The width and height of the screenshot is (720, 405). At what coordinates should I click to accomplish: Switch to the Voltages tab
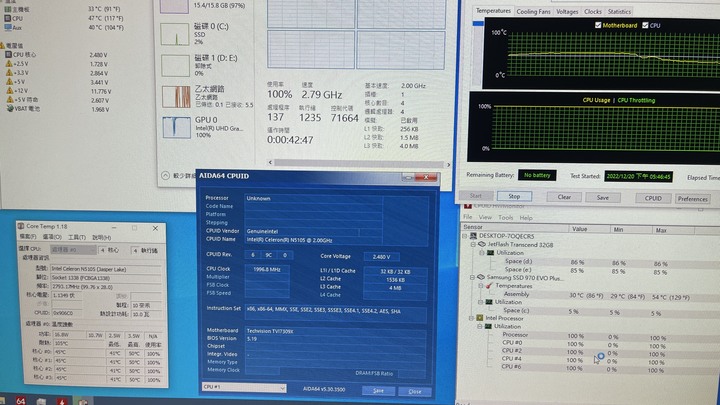(567, 11)
